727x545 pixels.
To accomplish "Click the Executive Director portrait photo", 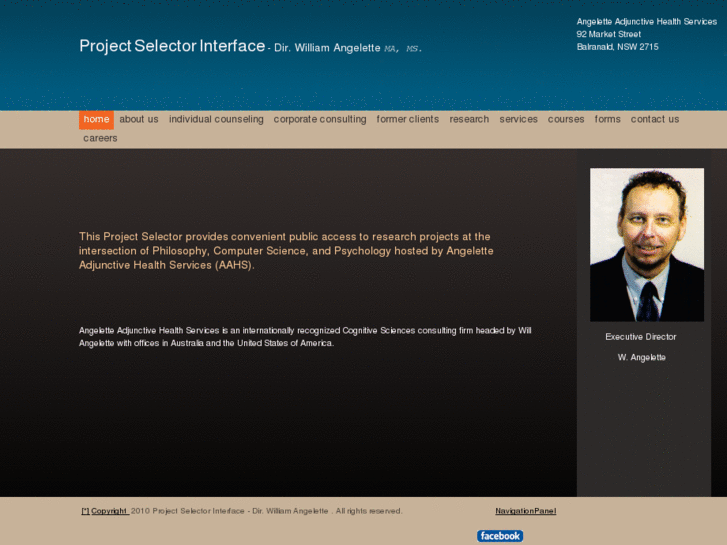I will [647, 244].
